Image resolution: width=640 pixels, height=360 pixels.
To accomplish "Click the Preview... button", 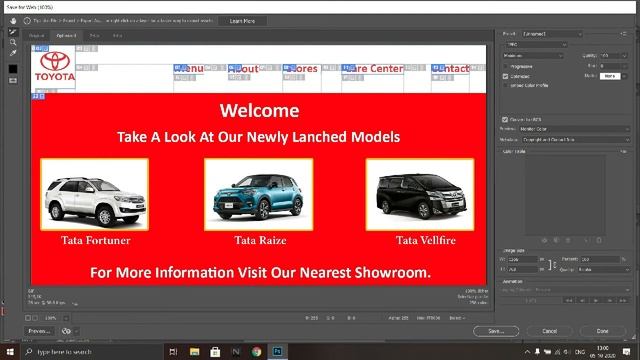I will (x=39, y=331).
